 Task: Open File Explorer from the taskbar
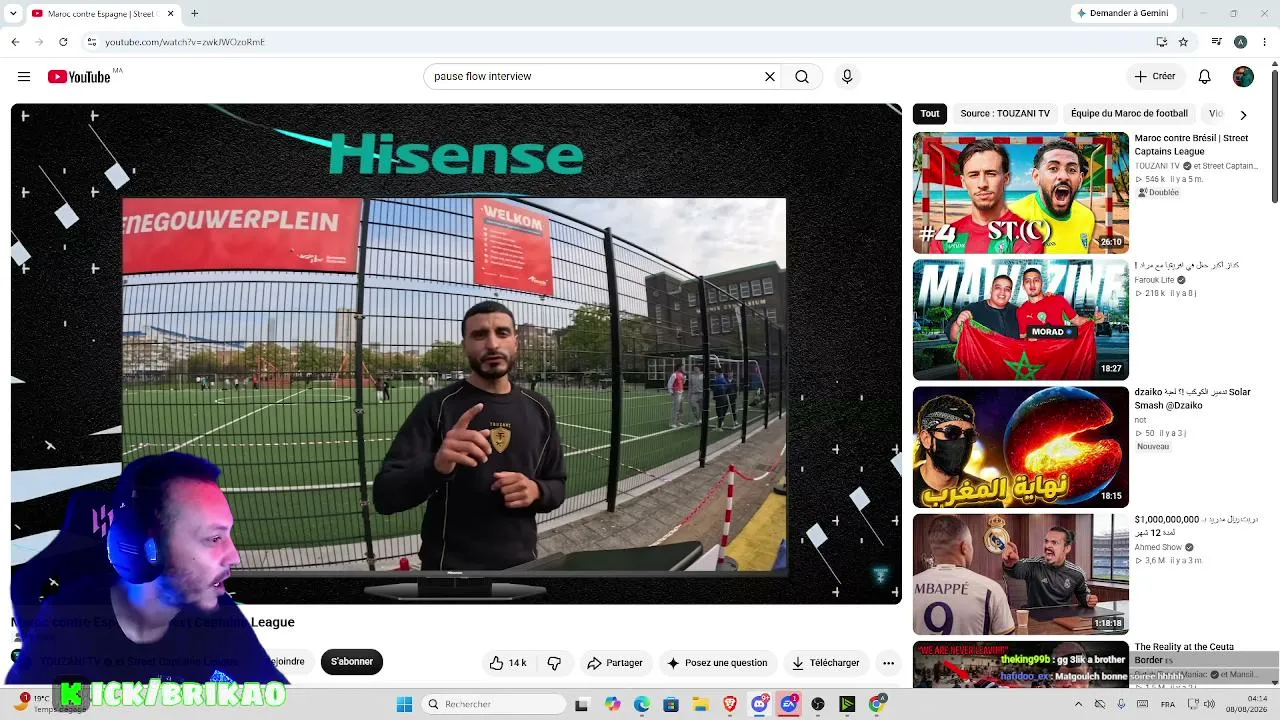(x=701, y=705)
